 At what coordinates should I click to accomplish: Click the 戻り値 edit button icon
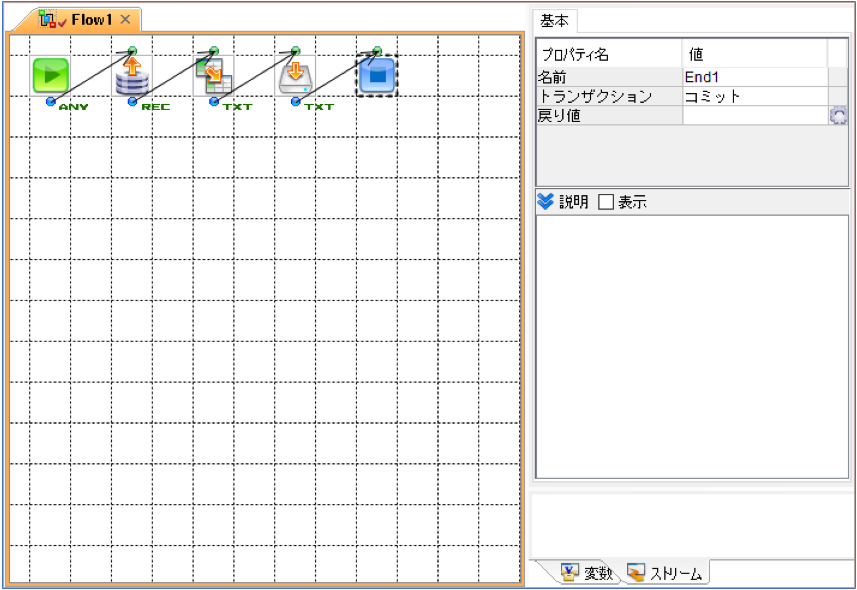[x=838, y=115]
